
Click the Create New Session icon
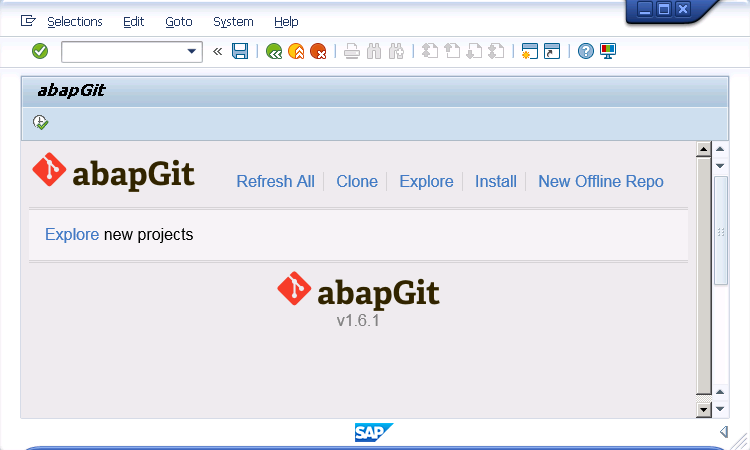529,51
